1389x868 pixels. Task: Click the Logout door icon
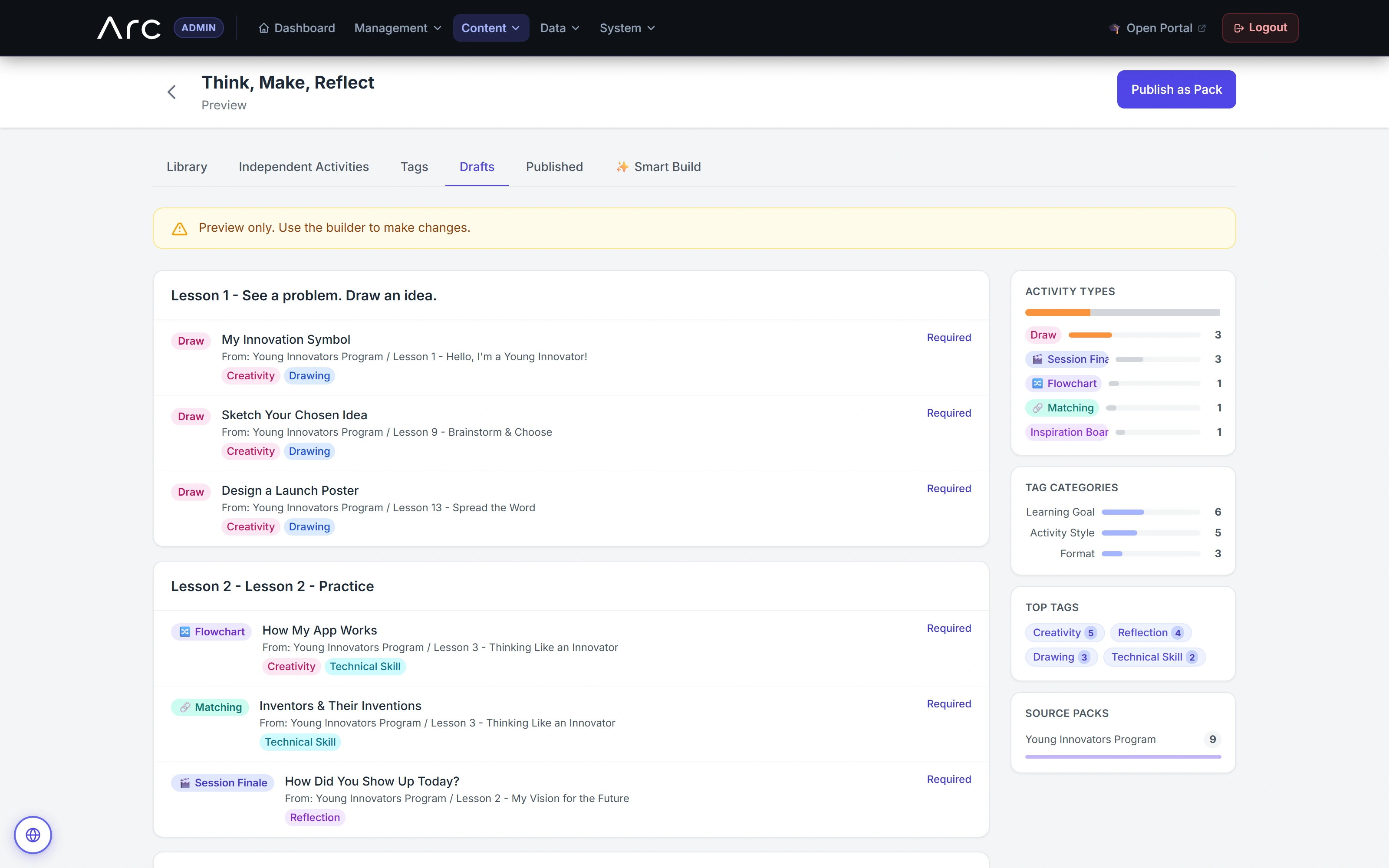[x=1239, y=28]
